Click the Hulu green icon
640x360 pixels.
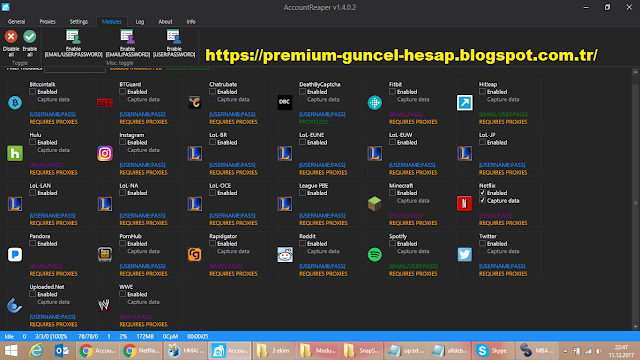click(15, 153)
